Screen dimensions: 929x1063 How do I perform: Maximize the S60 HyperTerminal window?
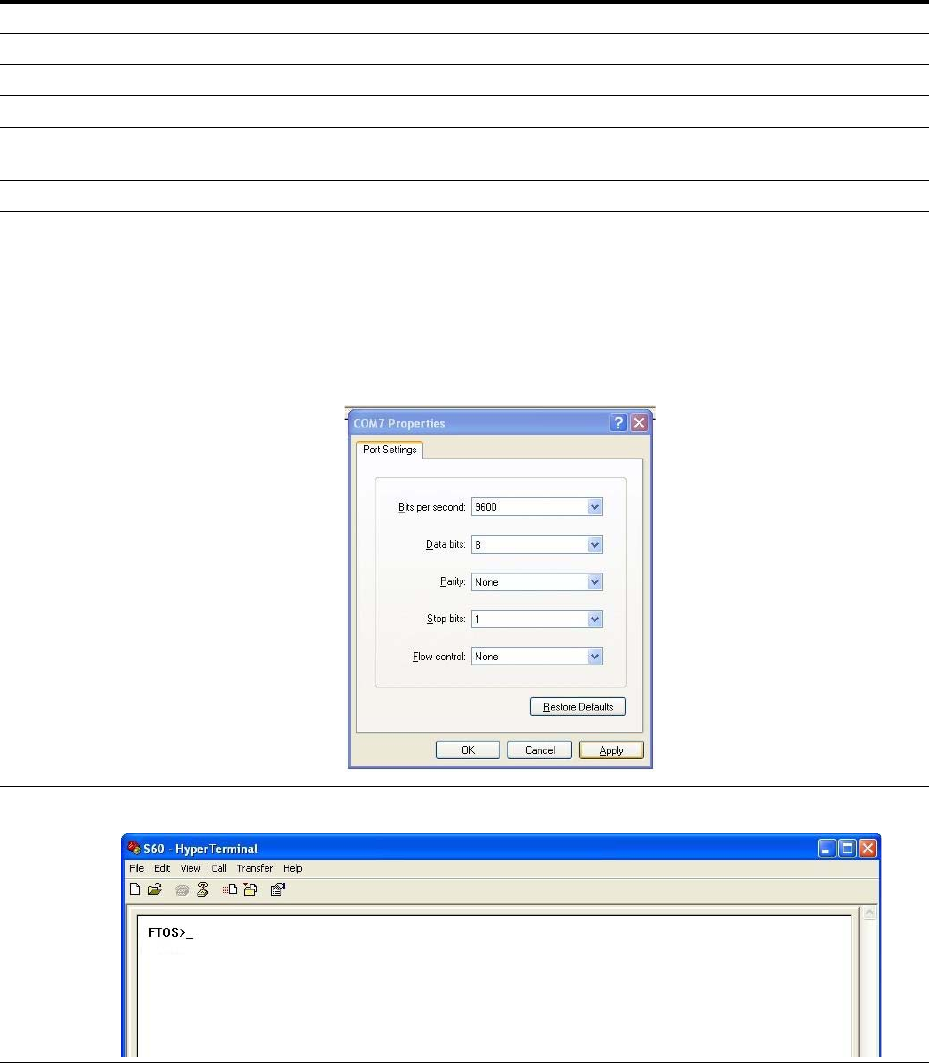[847, 848]
